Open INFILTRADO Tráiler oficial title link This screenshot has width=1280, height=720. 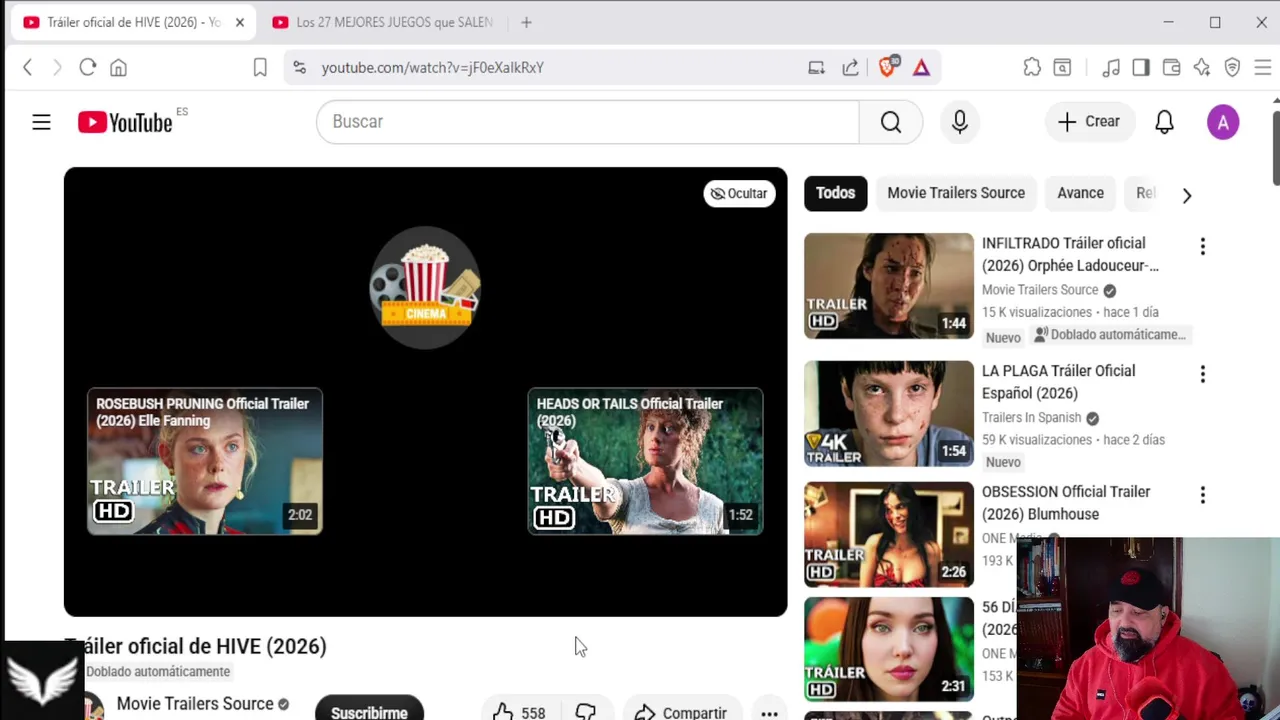point(1070,254)
